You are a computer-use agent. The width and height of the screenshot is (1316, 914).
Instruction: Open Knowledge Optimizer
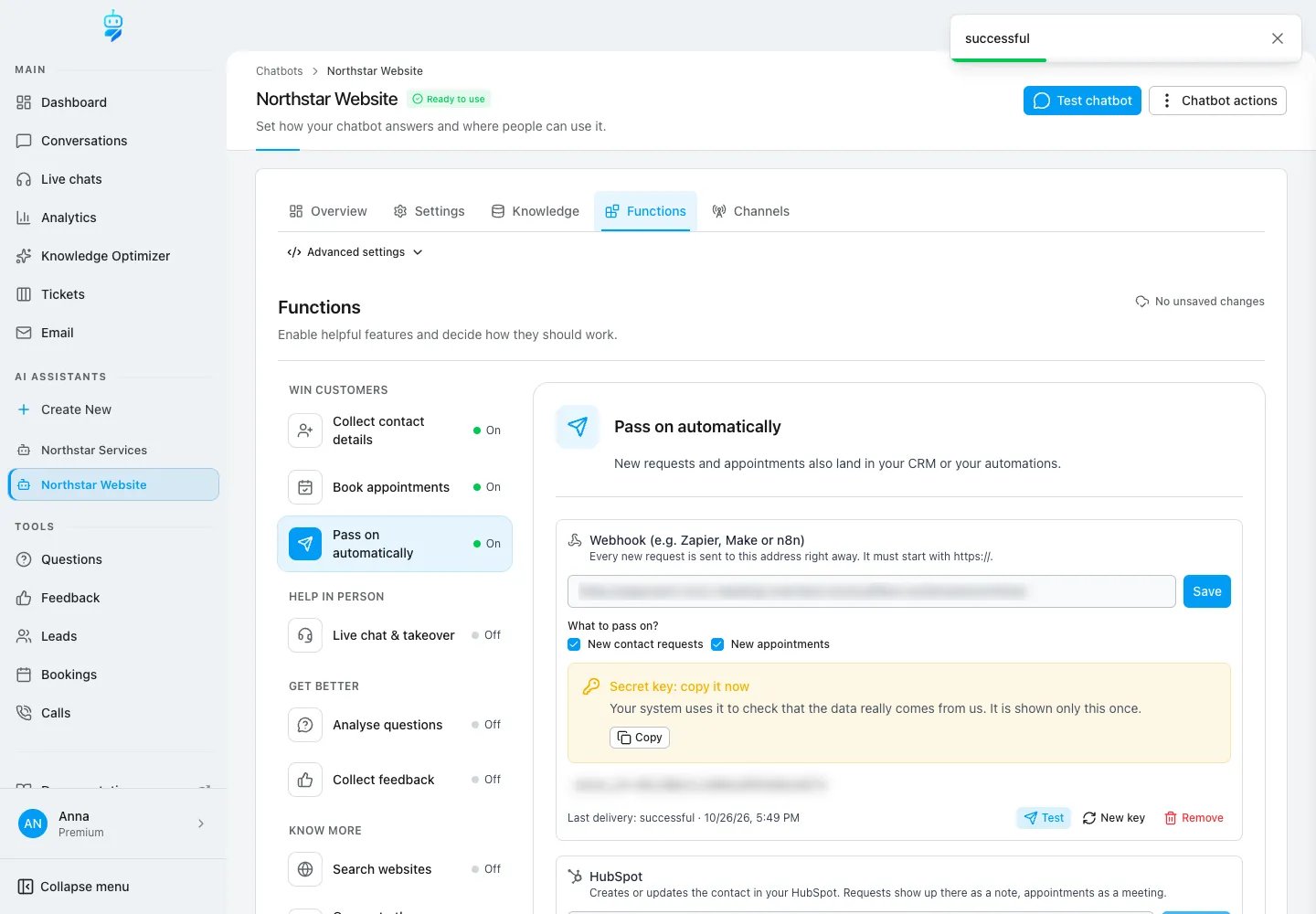(x=113, y=256)
